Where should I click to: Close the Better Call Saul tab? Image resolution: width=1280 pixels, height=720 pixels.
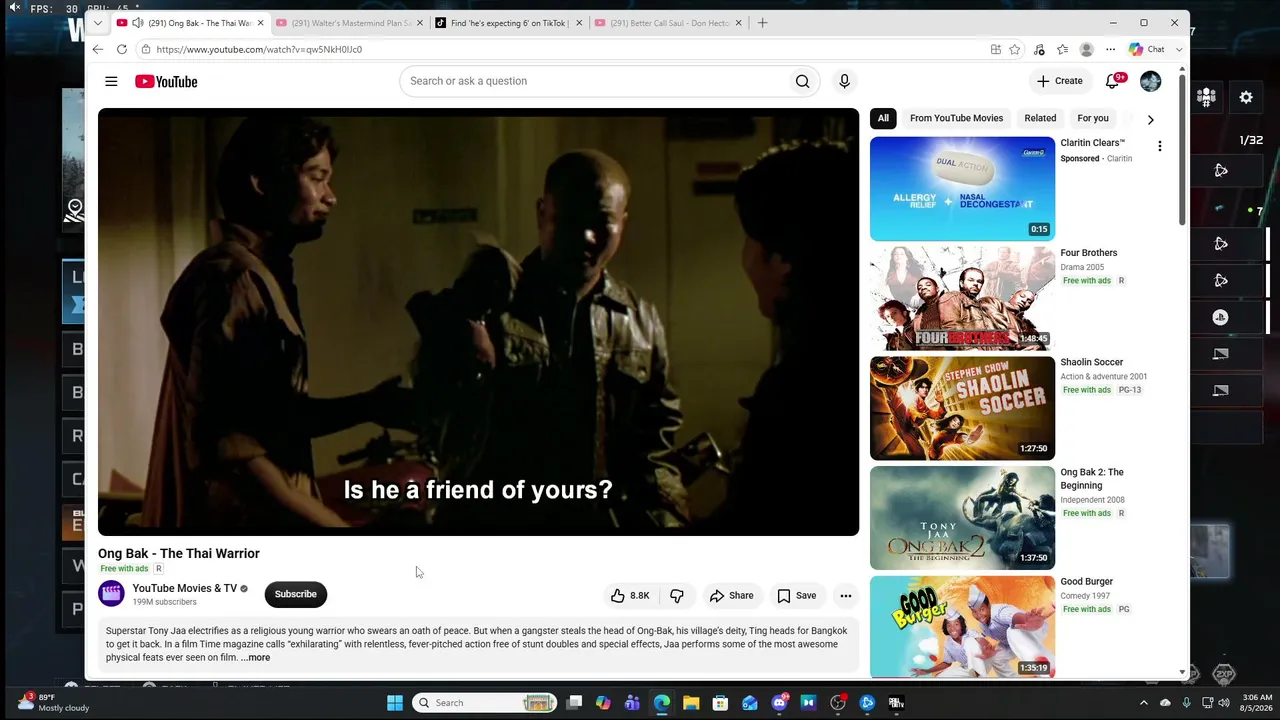(738, 23)
